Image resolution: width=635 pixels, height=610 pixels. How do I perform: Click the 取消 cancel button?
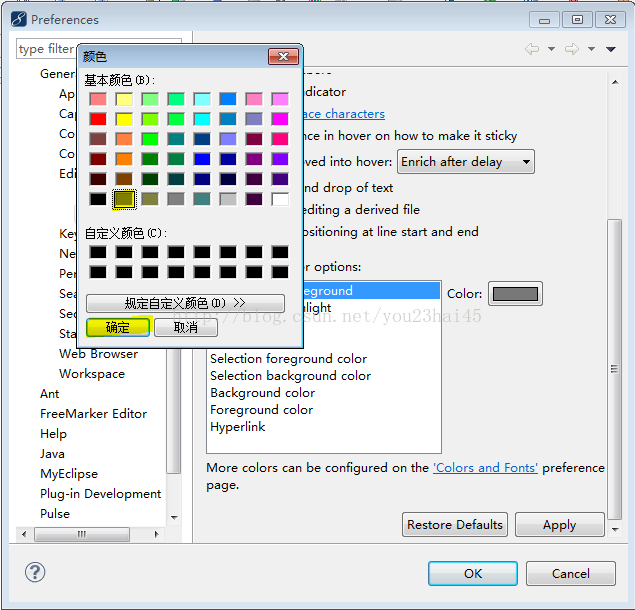(x=186, y=327)
